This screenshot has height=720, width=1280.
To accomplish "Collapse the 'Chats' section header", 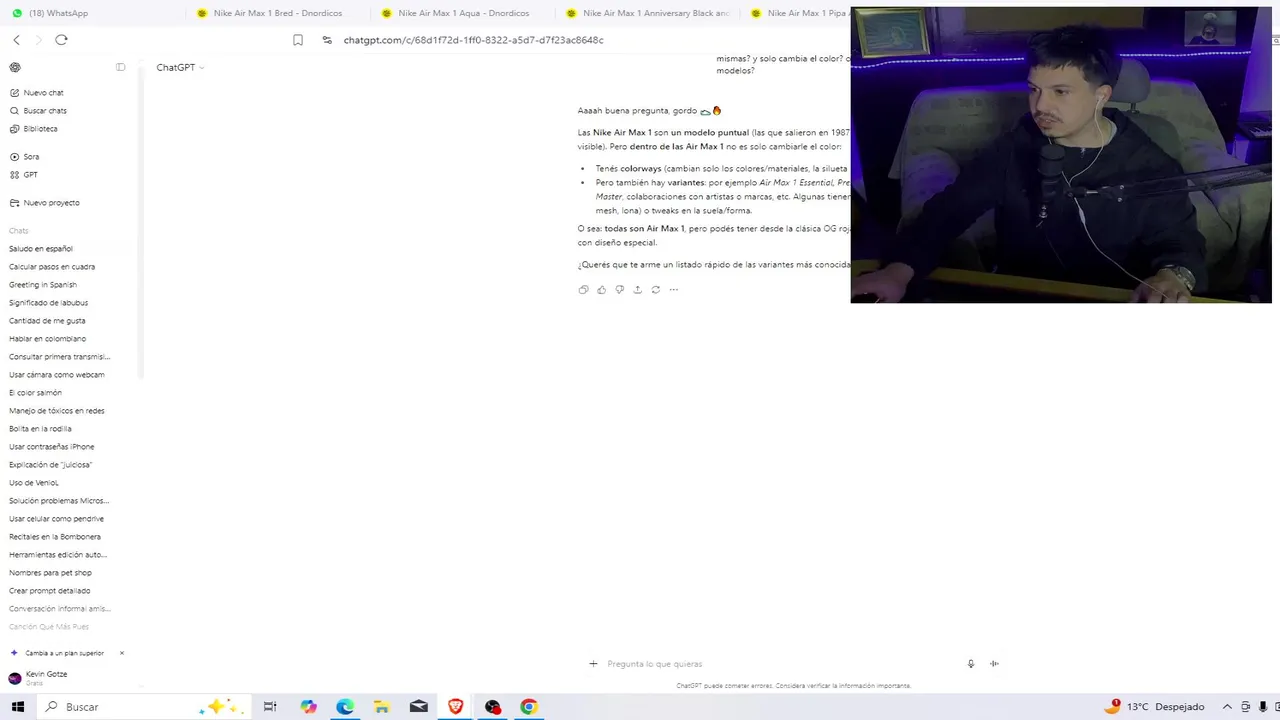I will click(18, 231).
